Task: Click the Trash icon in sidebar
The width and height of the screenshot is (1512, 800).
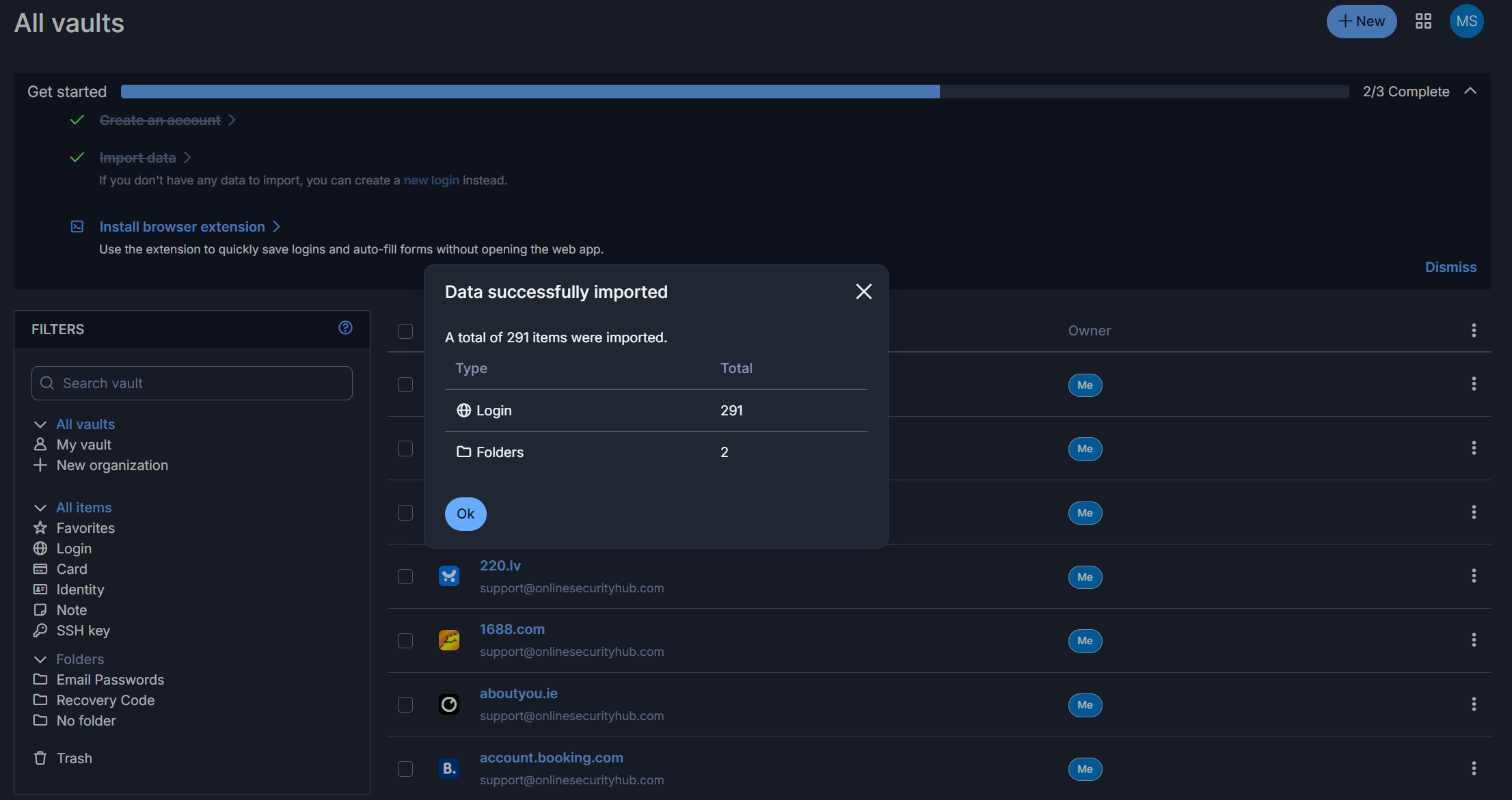Action: click(x=40, y=758)
